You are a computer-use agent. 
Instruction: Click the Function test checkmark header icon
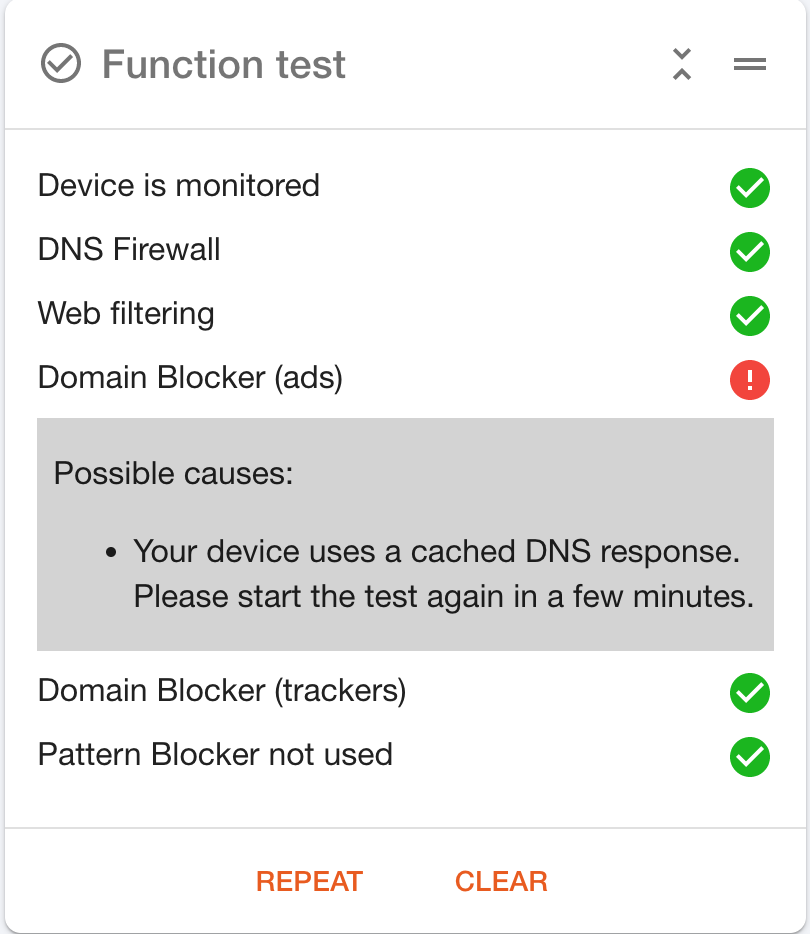(x=61, y=63)
